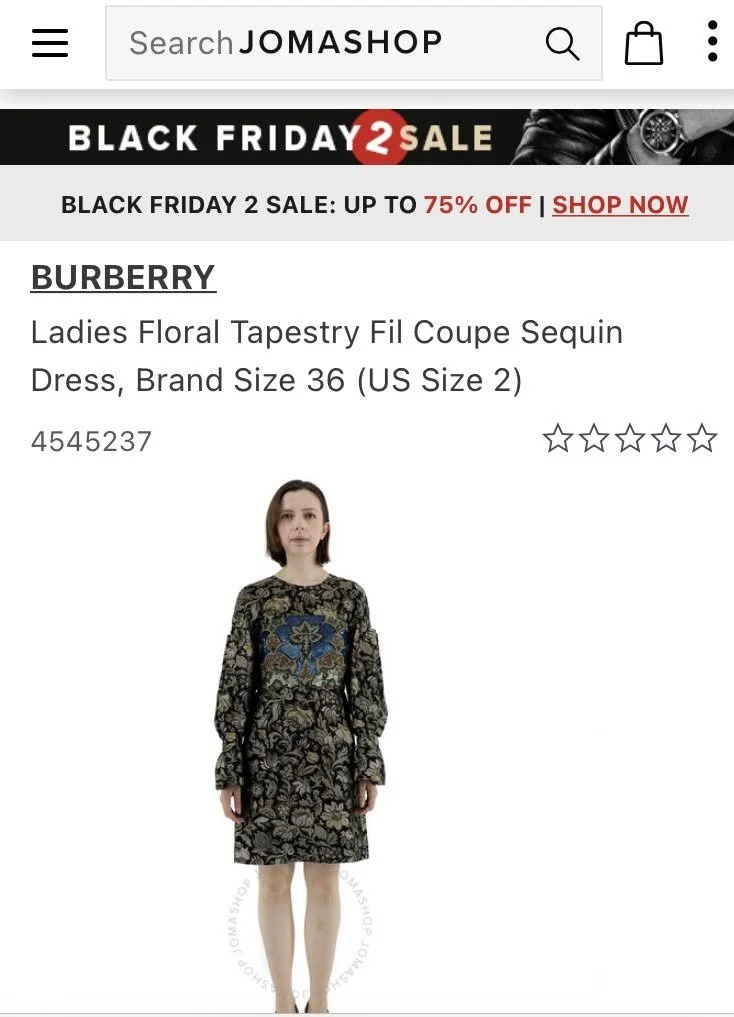Click the fourth rating star

pos(666,438)
